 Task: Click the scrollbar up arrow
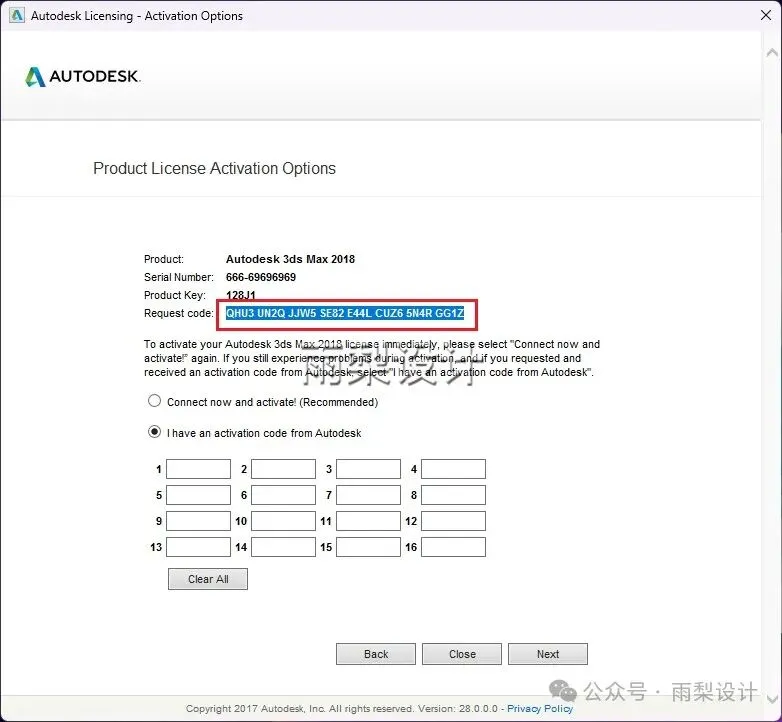[772, 52]
